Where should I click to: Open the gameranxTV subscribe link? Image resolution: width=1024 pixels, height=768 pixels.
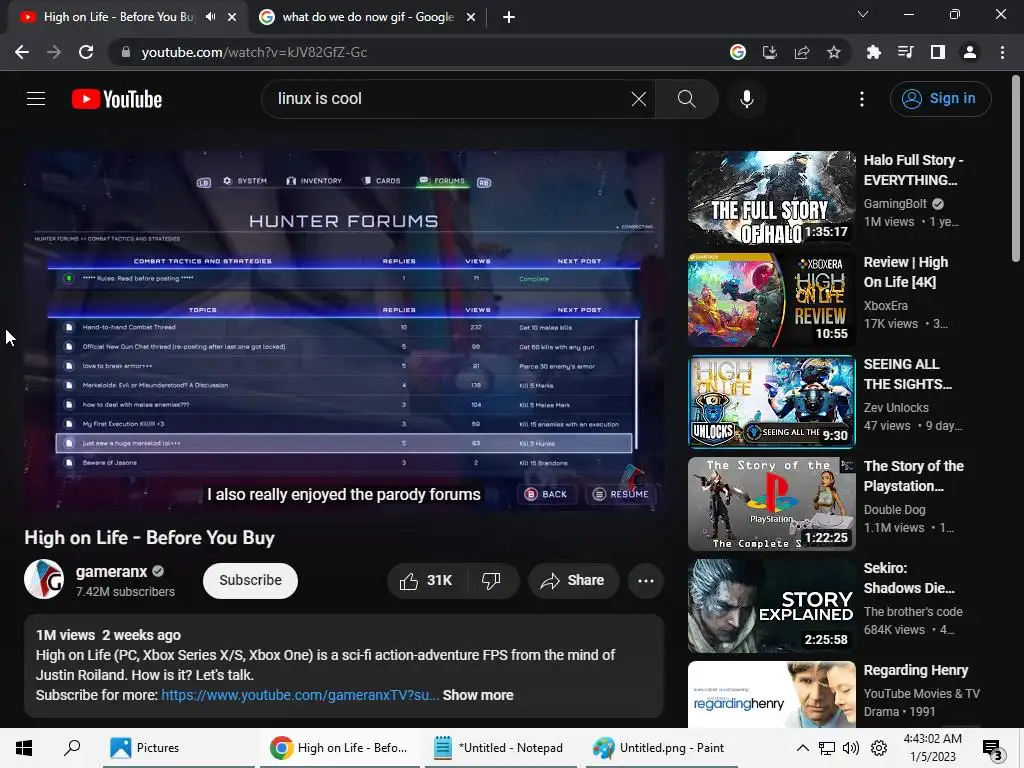[300, 695]
